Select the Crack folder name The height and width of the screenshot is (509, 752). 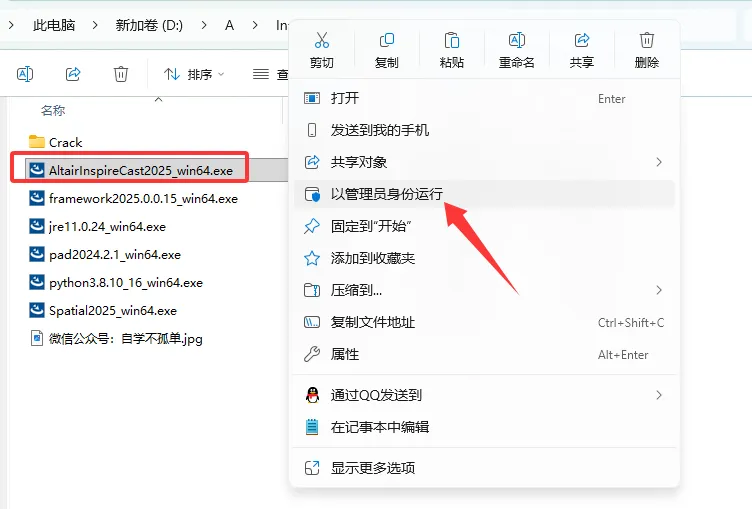(66, 142)
